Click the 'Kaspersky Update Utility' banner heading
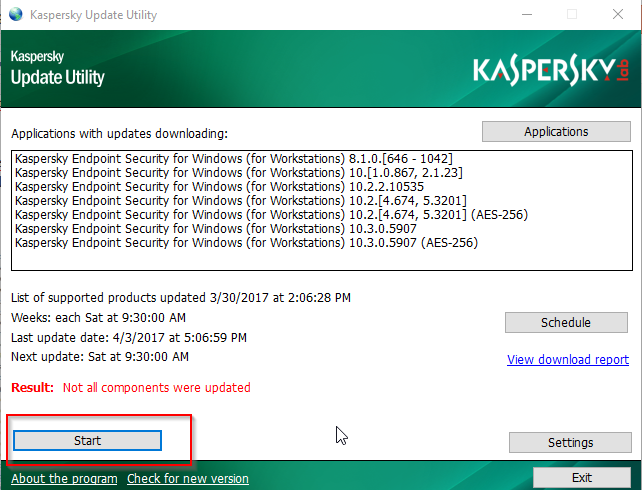642x490 pixels. (57, 68)
